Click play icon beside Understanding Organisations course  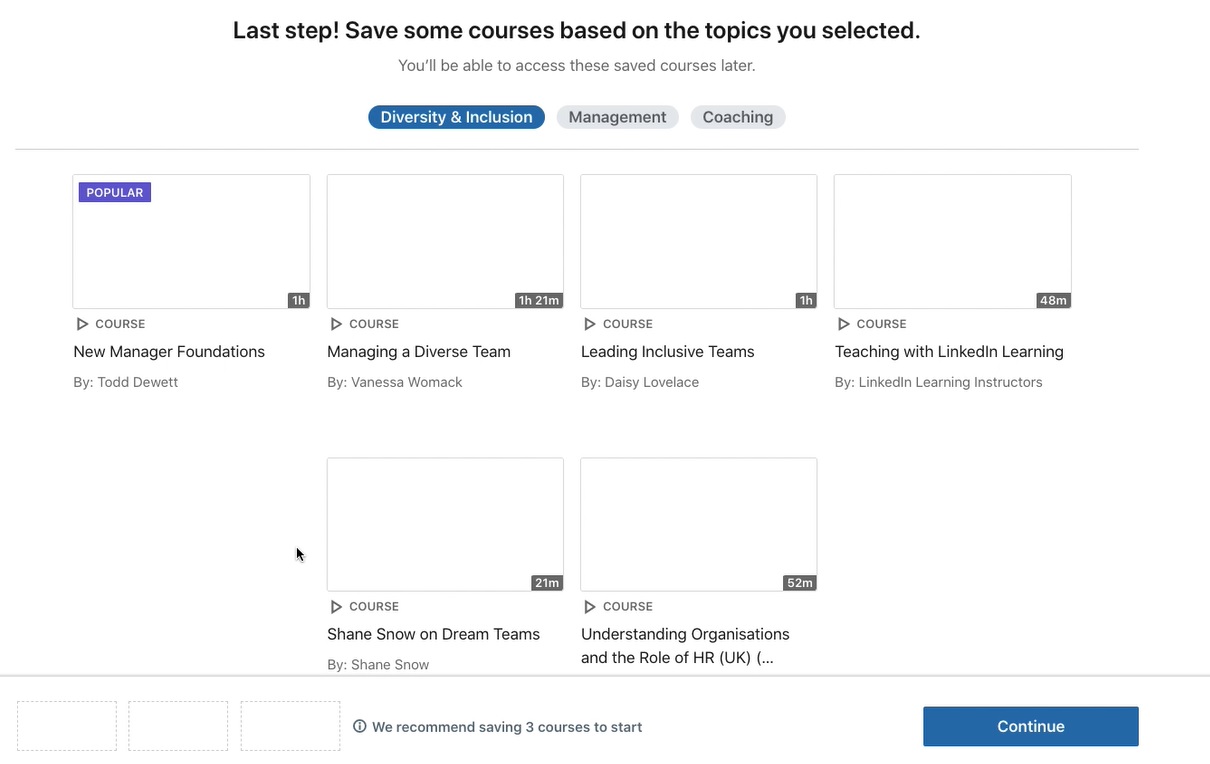click(x=590, y=607)
